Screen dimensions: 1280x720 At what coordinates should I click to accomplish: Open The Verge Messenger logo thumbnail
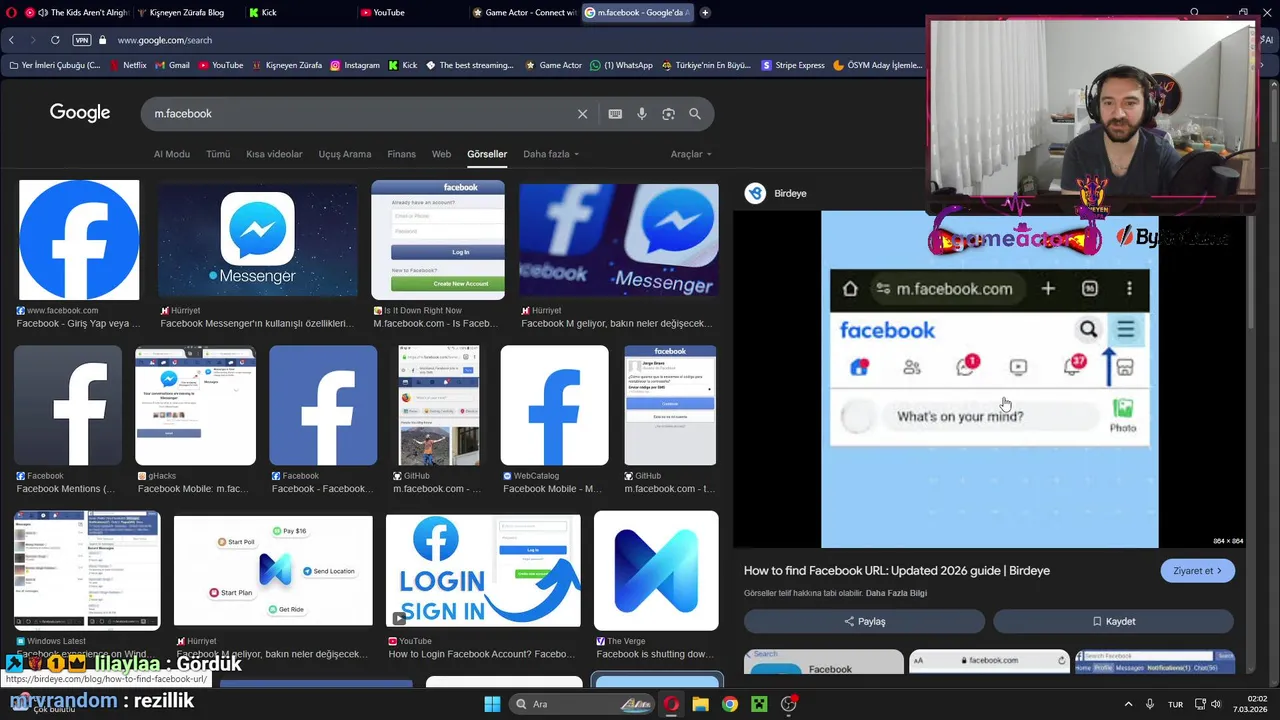click(x=656, y=570)
